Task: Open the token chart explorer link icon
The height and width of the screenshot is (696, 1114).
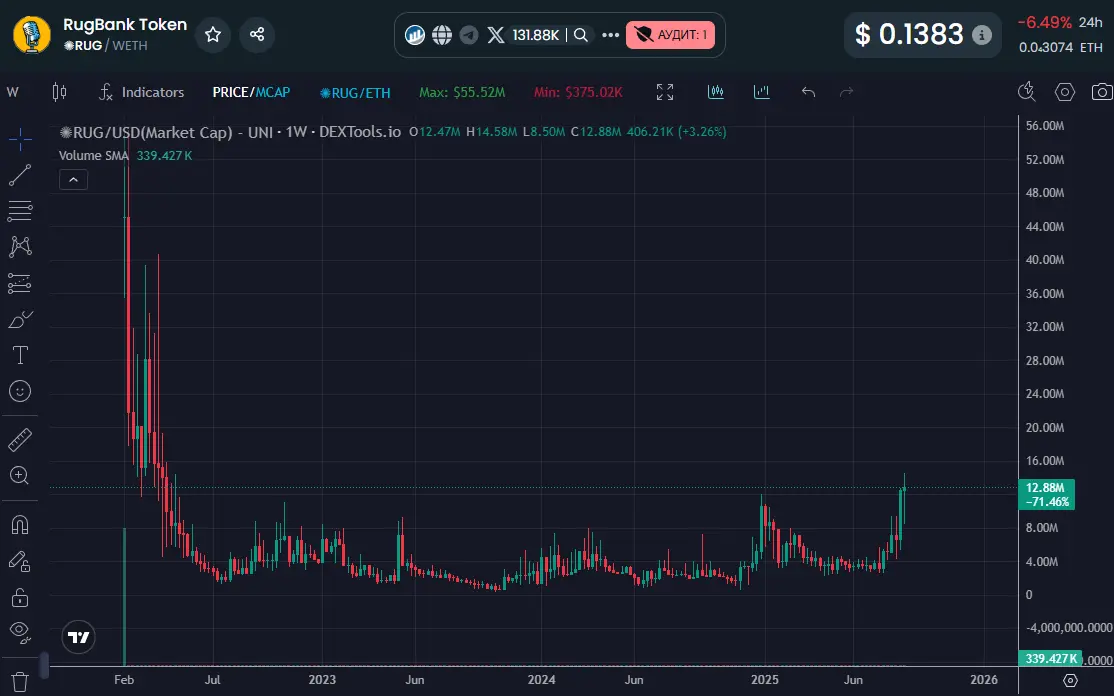Action: [415, 35]
